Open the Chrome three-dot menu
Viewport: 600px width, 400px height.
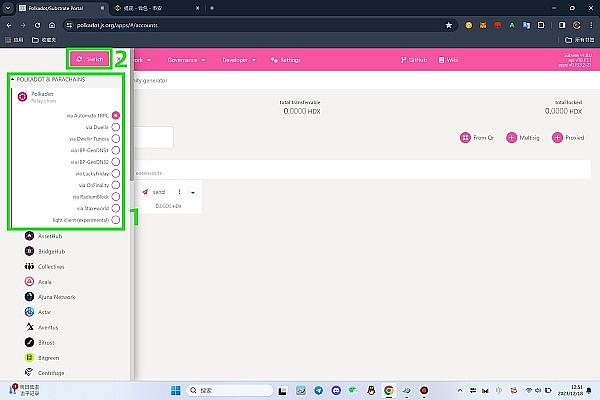click(x=591, y=25)
